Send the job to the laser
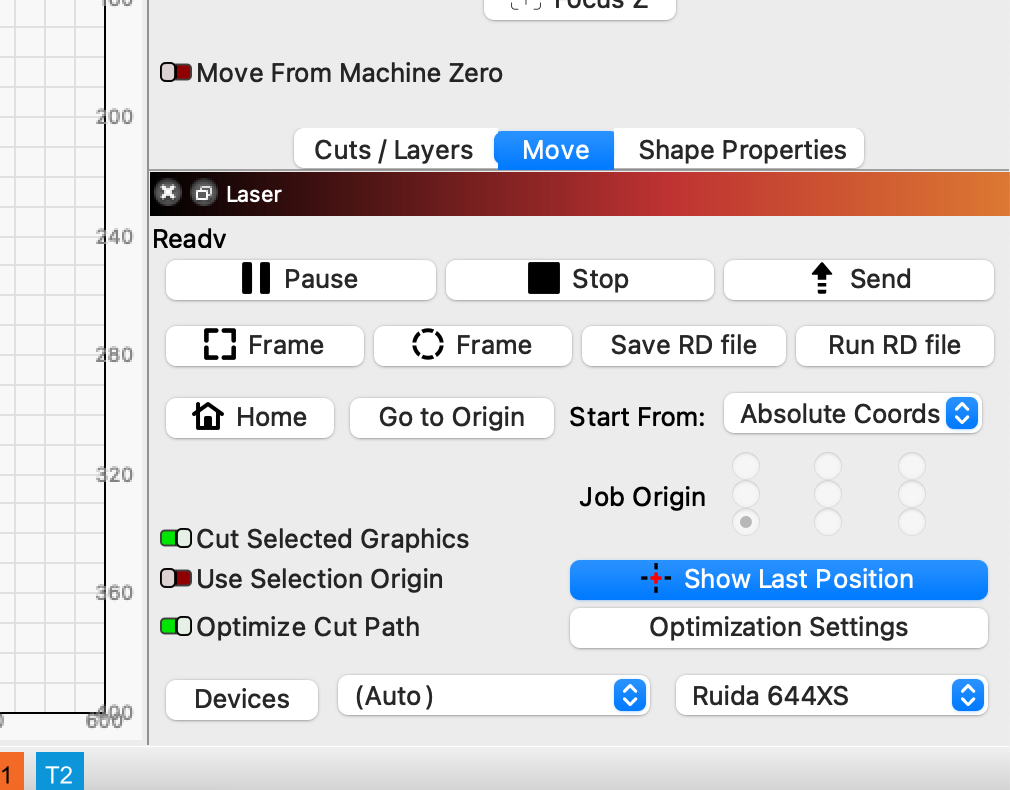 coord(858,279)
